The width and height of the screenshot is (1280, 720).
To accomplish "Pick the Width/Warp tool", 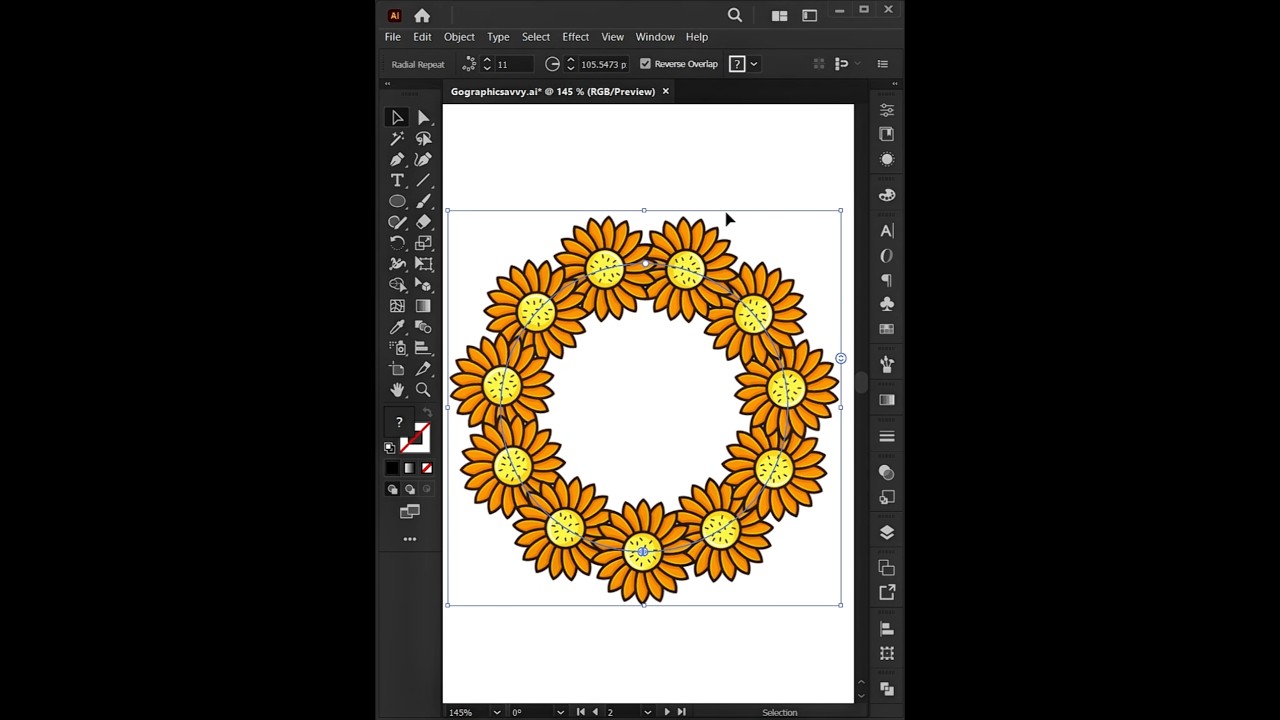I will tap(397, 264).
